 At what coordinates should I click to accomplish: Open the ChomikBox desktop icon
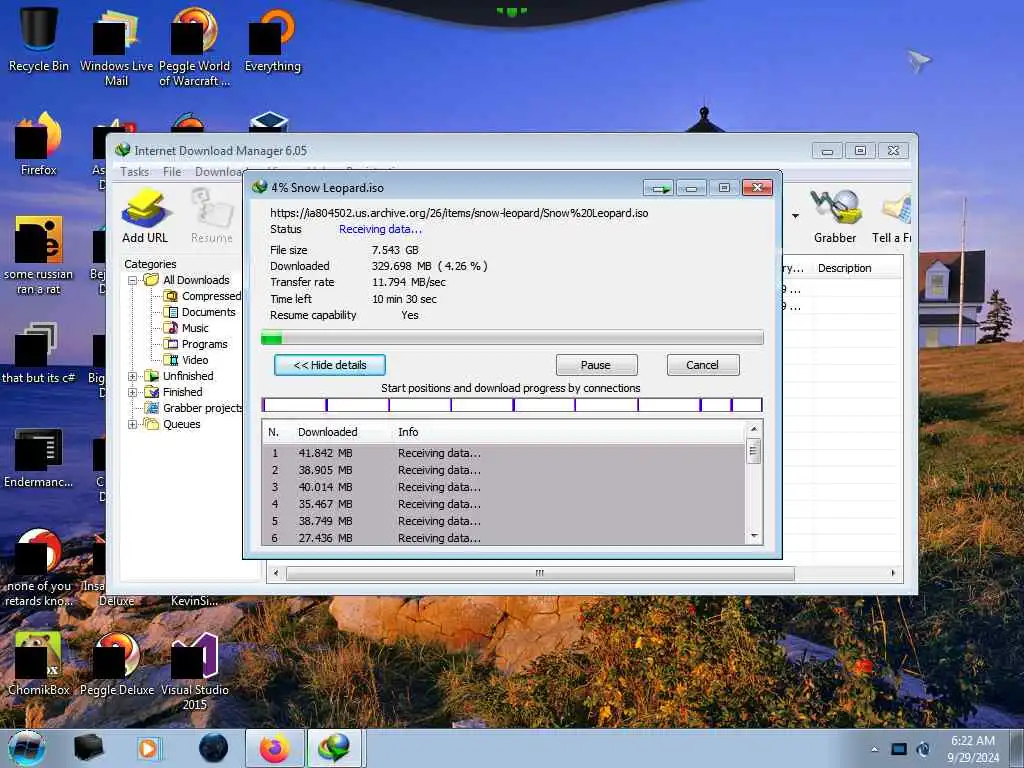pos(39,663)
